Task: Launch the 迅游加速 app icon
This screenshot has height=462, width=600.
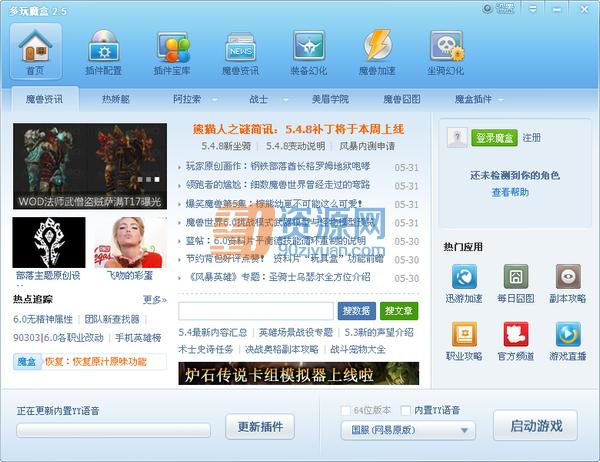Action: [464, 276]
